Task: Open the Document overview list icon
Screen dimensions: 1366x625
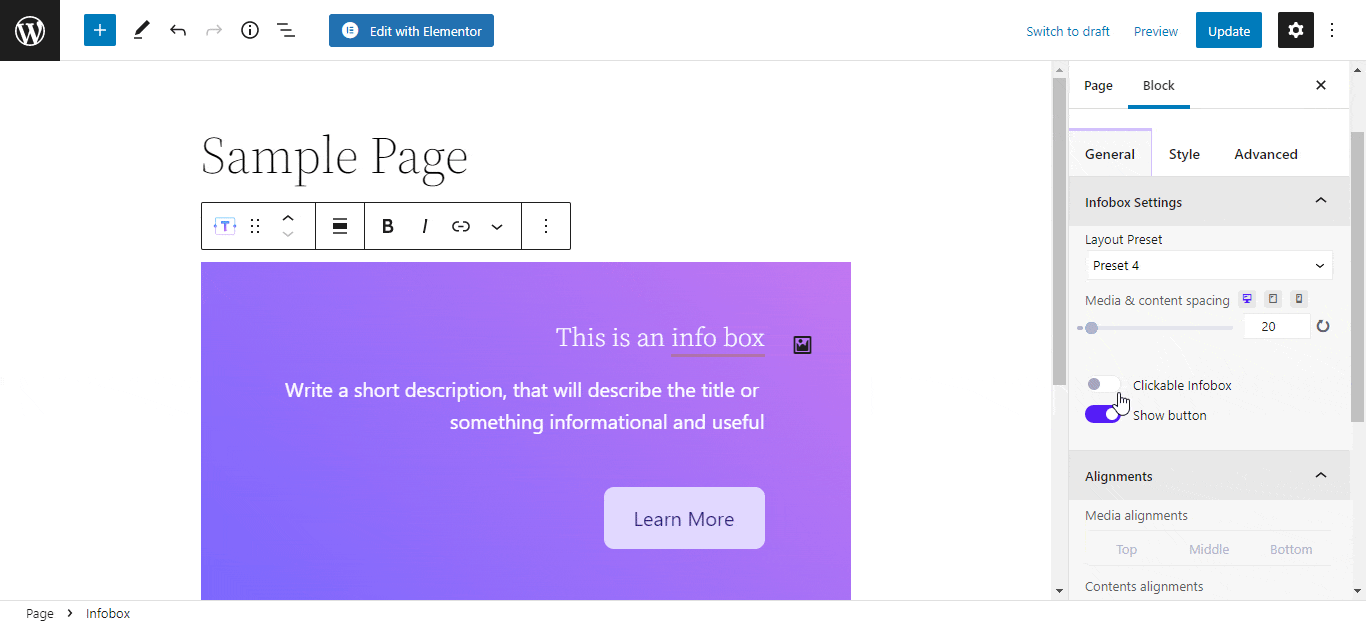Action: coord(286,30)
